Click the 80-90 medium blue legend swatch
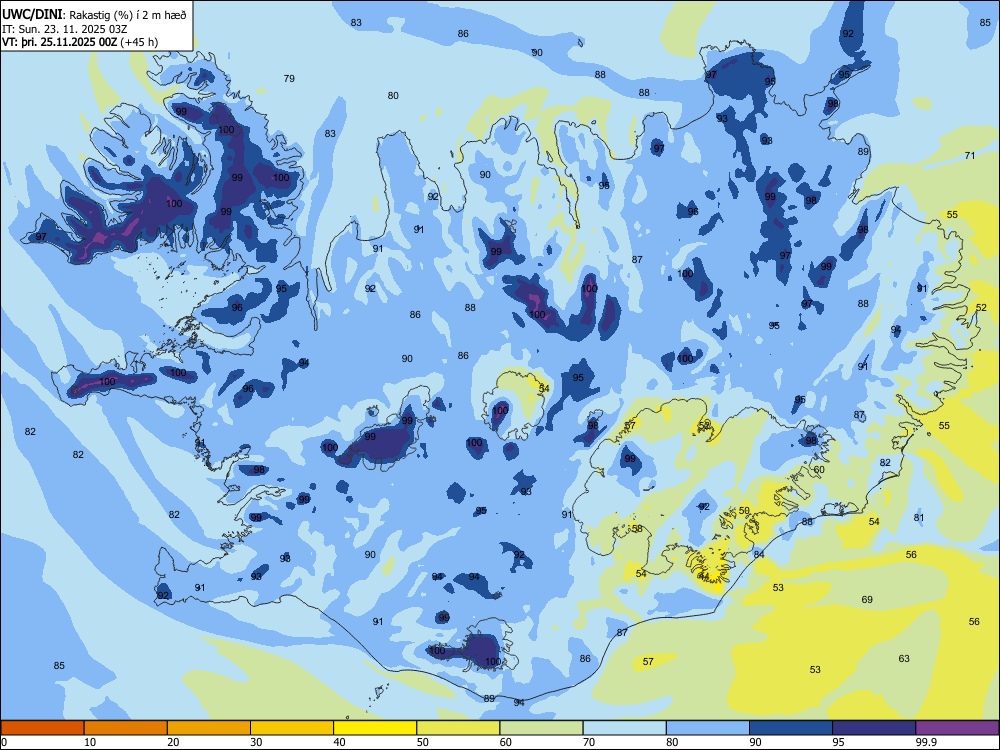Screen dimensions: 1000x750 click(707, 728)
